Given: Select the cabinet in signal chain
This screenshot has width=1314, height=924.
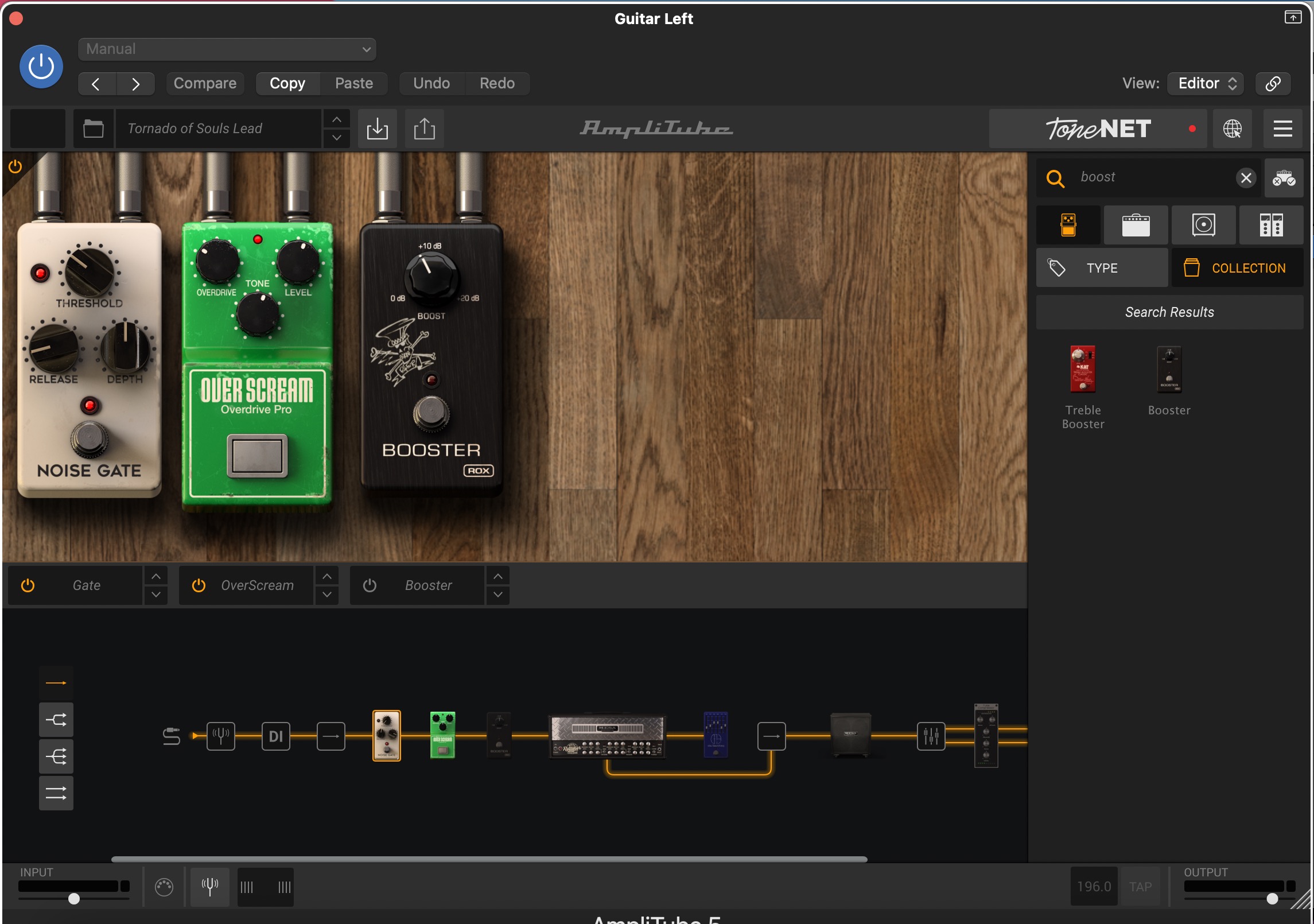Looking at the screenshot, I should tap(851, 736).
